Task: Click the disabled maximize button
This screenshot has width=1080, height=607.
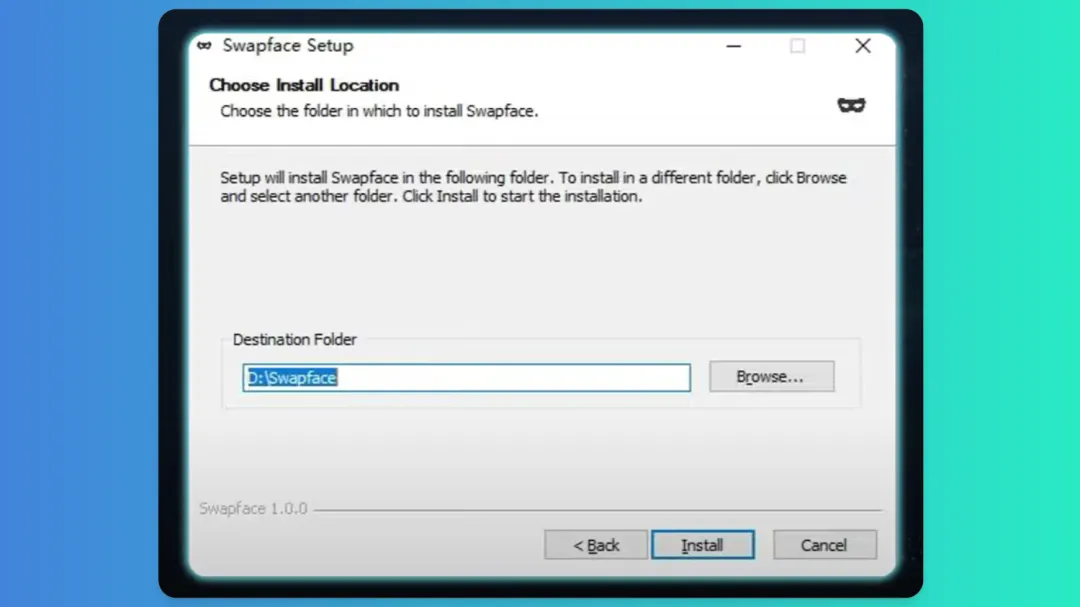Action: pos(798,46)
